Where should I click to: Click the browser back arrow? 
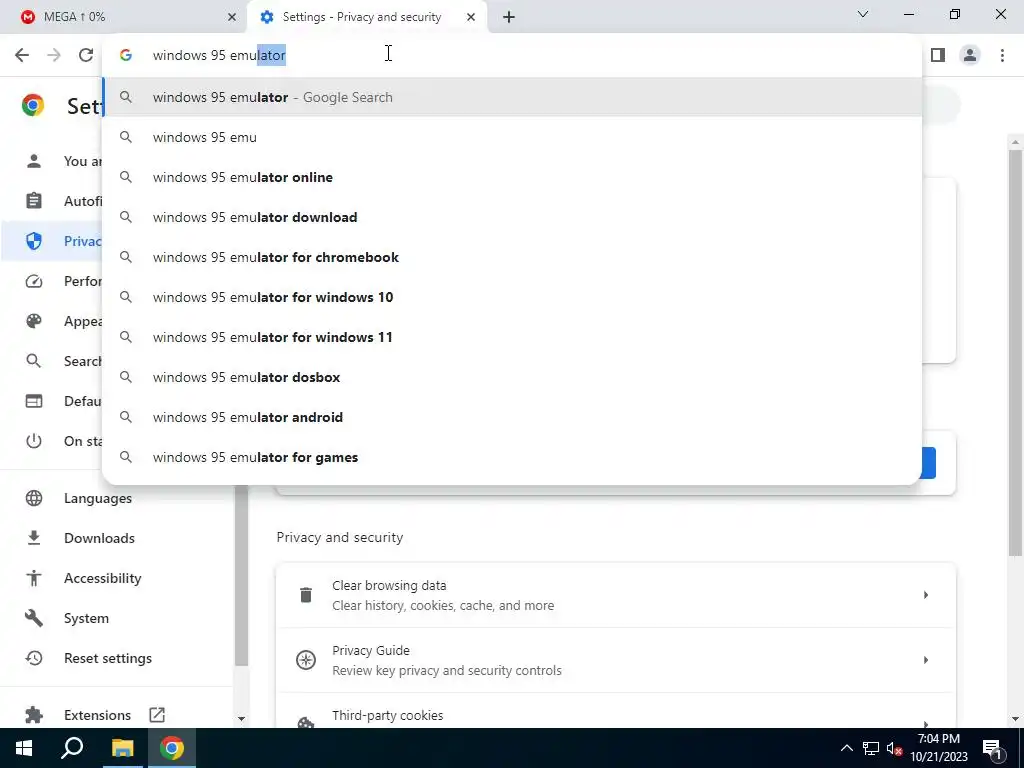coord(22,55)
